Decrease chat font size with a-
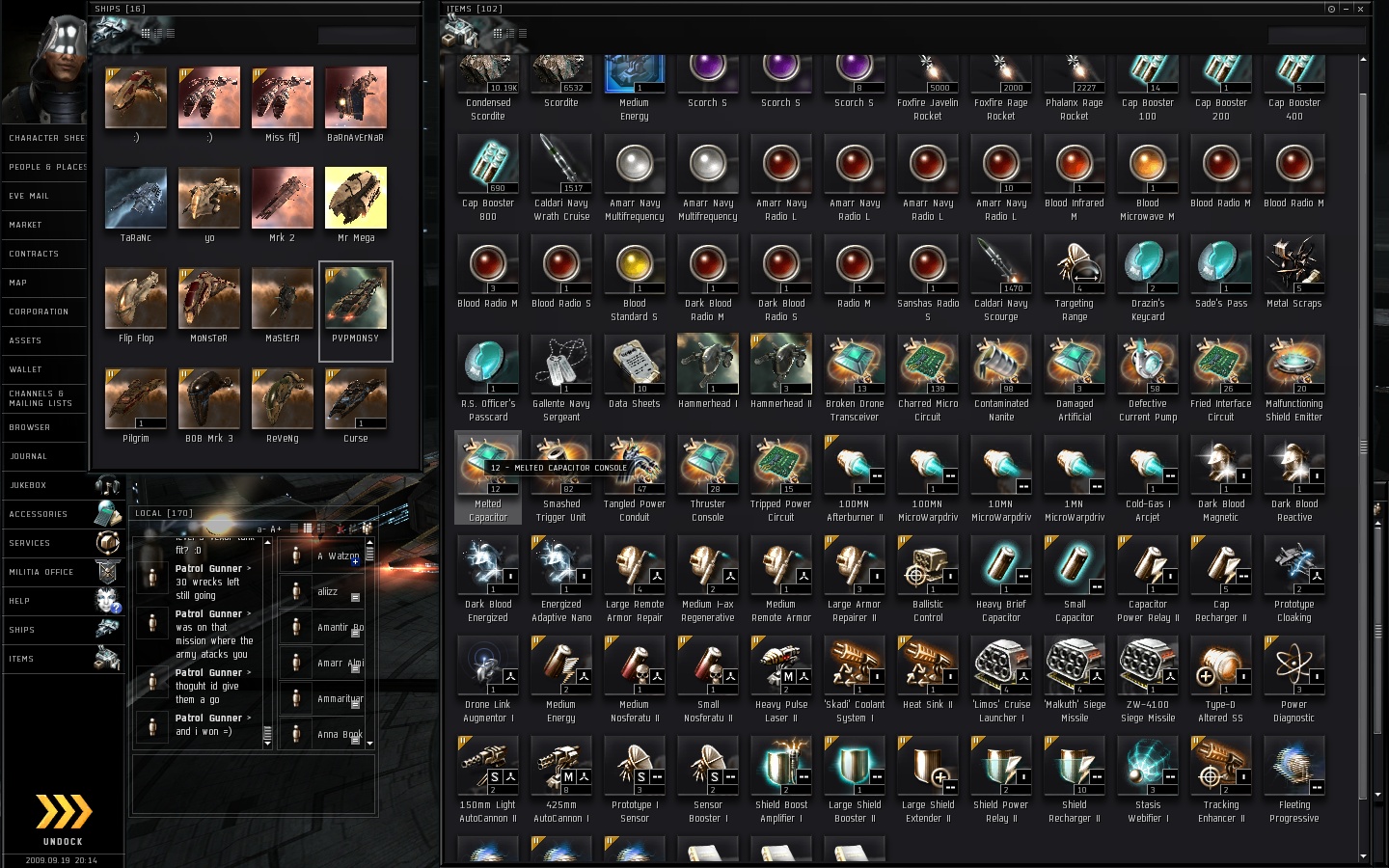1389x868 pixels. point(261,529)
